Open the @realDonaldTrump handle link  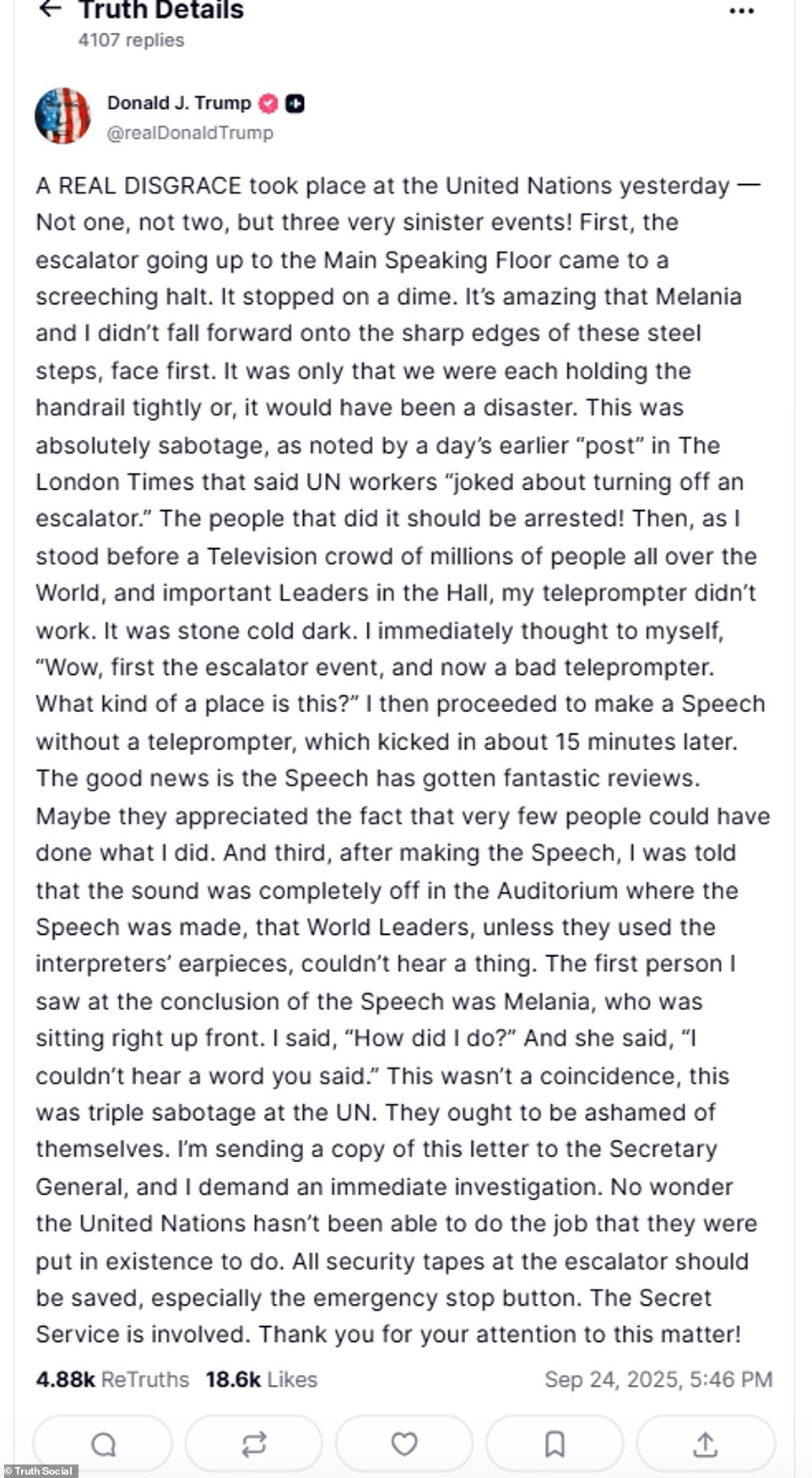click(x=190, y=133)
